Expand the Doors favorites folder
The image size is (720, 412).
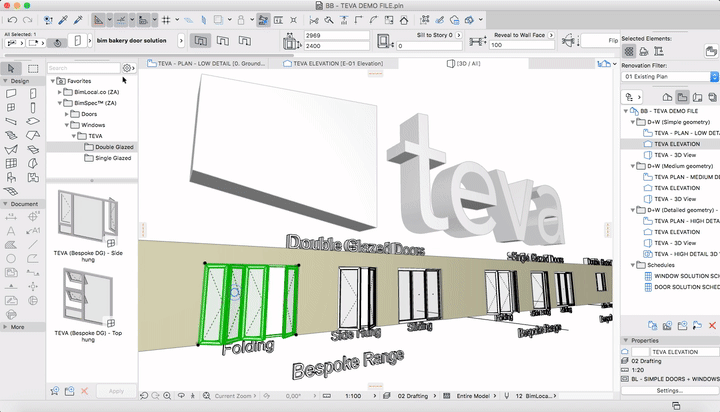(x=68, y=113)
